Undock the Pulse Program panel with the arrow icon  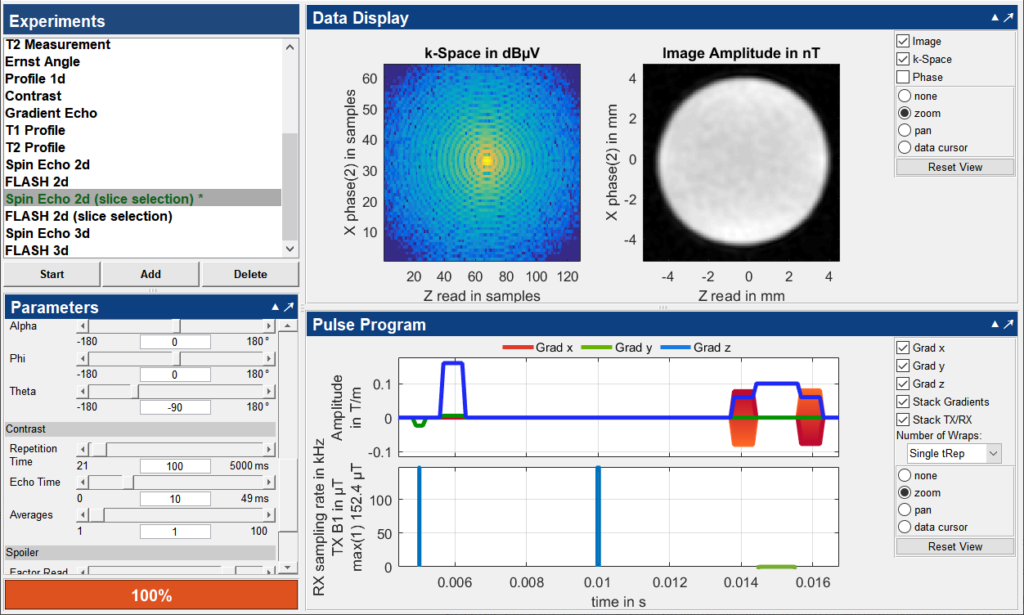(x=1009, y=325)
